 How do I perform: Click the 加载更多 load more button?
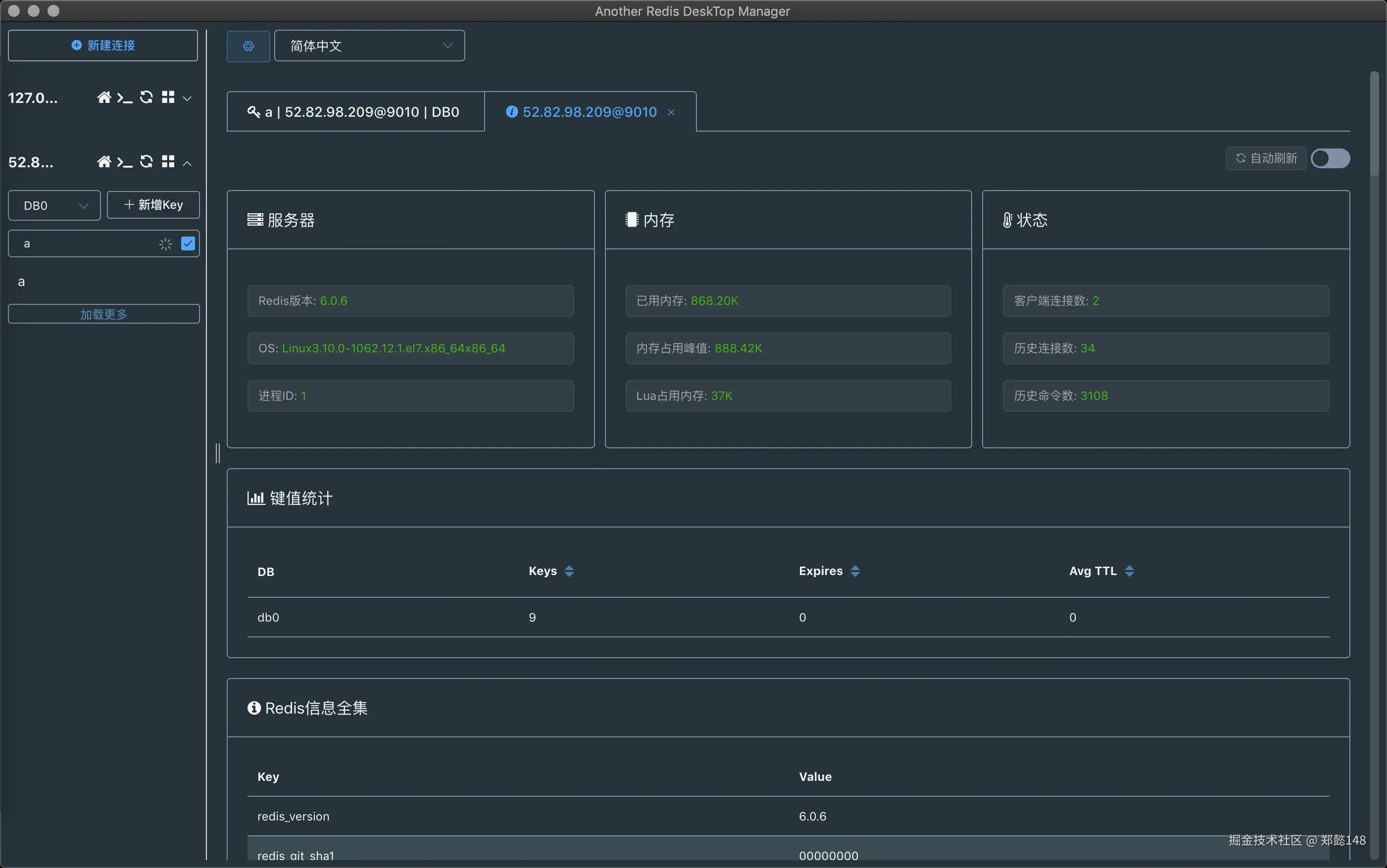(x=103, y=314)
